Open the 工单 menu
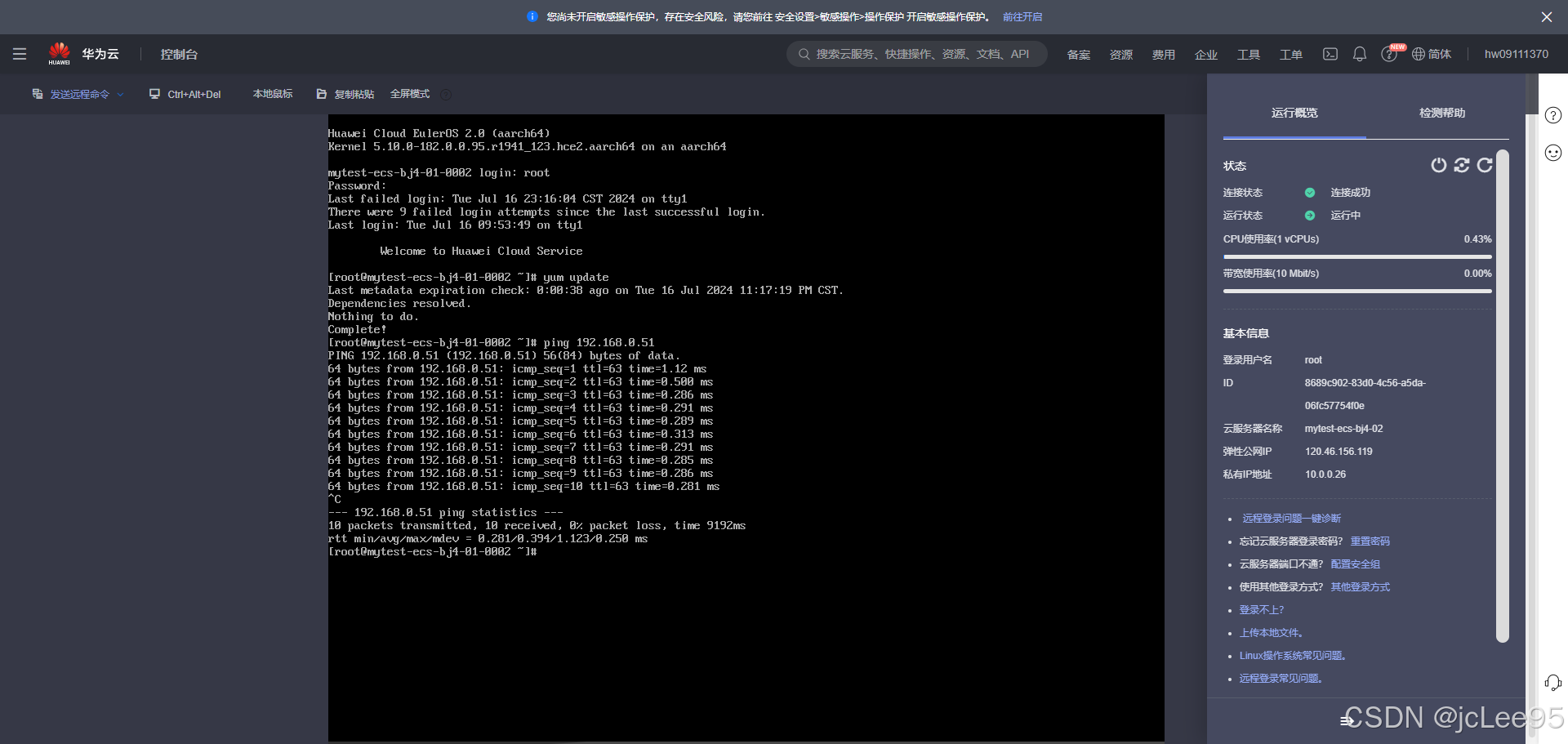The width and height of the screenshot is (1568, 744). [1291, 55]
